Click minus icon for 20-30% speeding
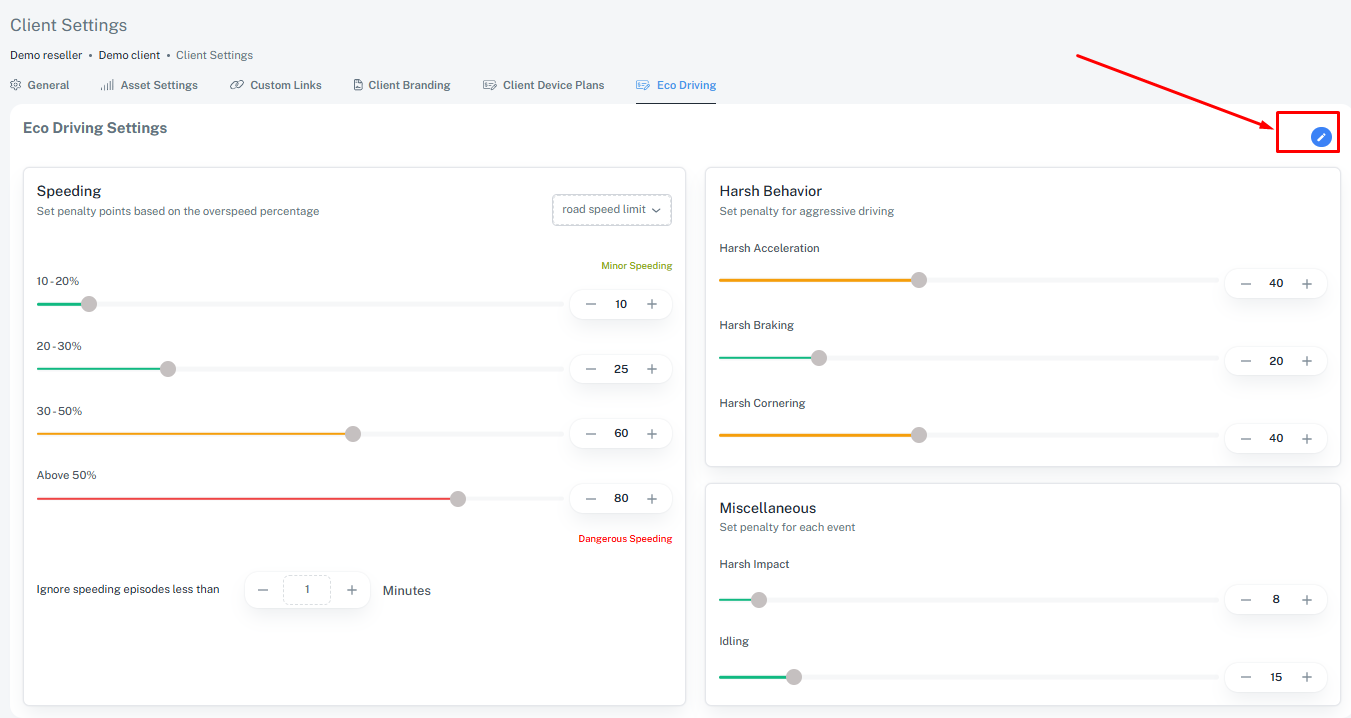The height and width of the screenshot is (718, 1351). tap(591, 369)
